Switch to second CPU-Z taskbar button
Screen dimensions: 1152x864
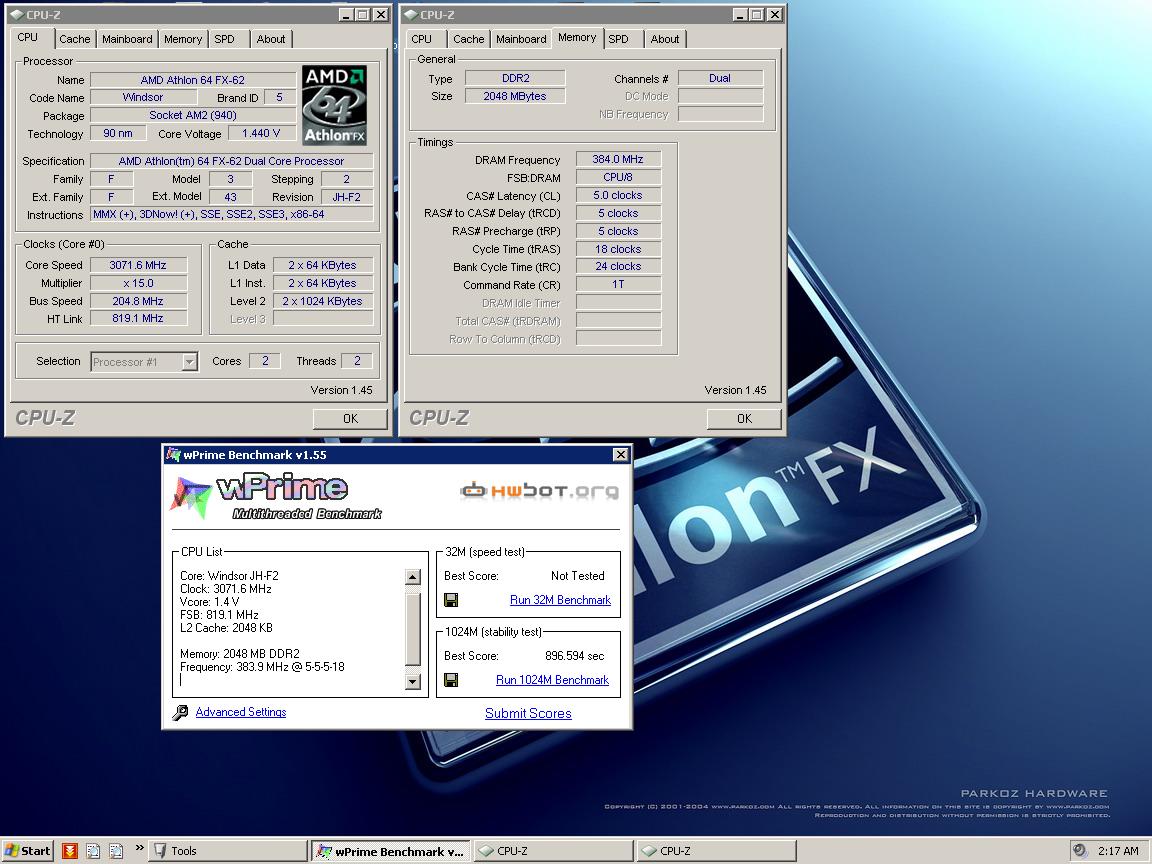716,851
